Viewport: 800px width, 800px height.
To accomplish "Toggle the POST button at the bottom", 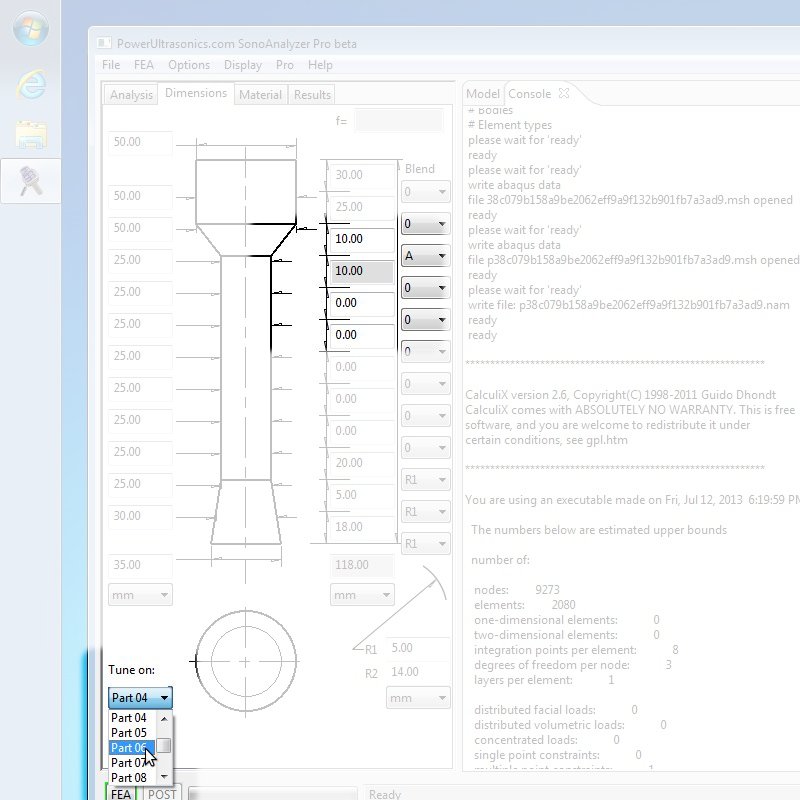I will (x=162, y=793).
